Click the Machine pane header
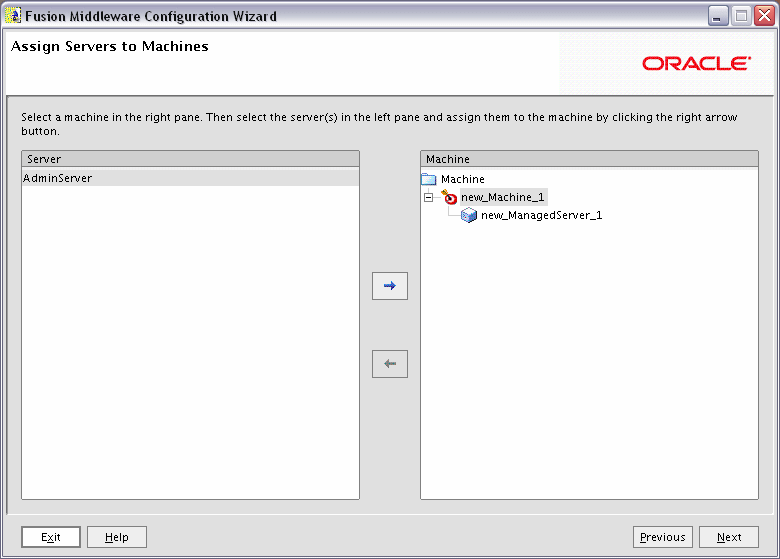The image size is (780, 559). (x=589, y=159)
